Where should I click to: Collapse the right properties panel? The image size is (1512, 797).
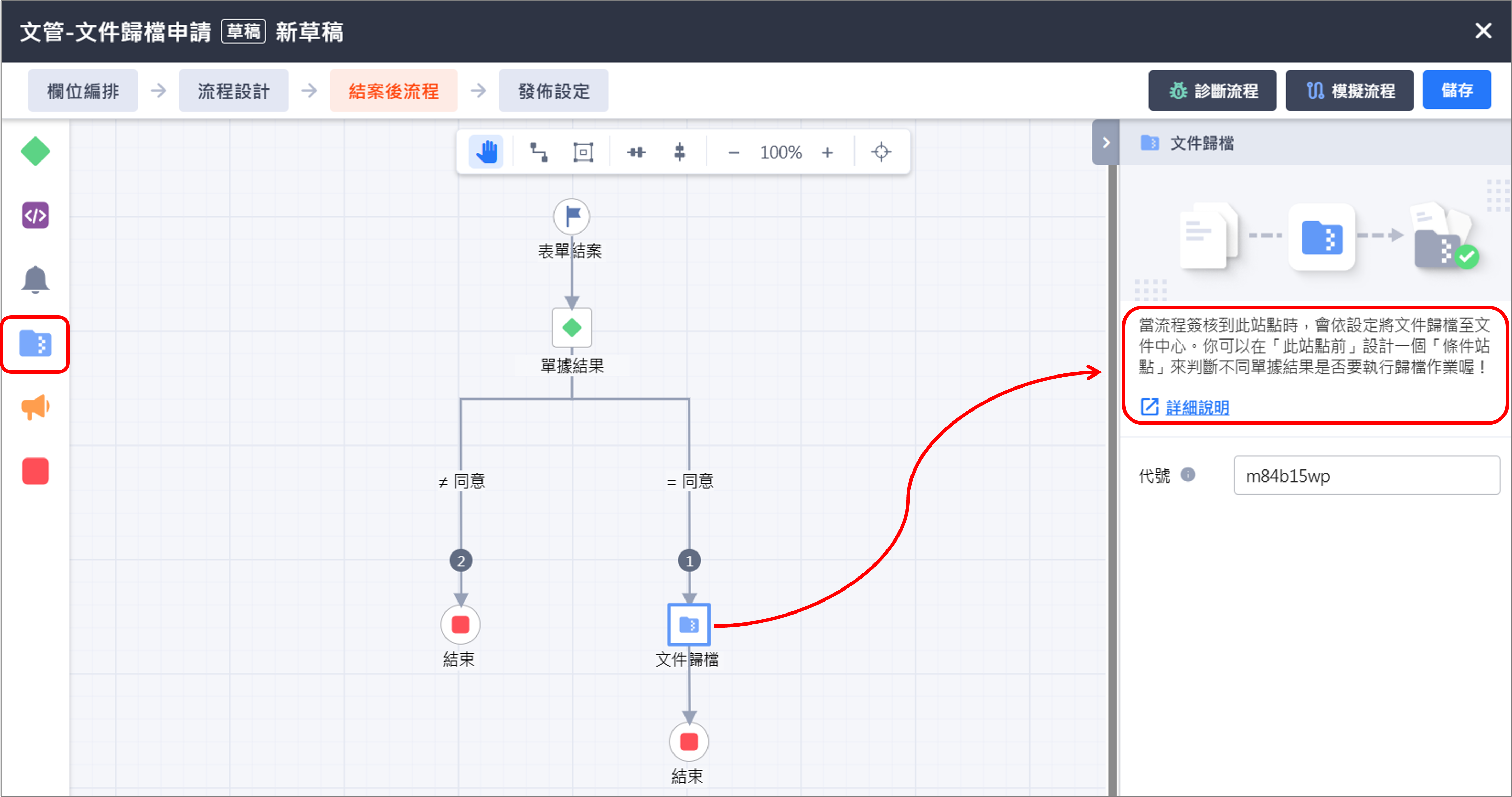pos(1106,143)
